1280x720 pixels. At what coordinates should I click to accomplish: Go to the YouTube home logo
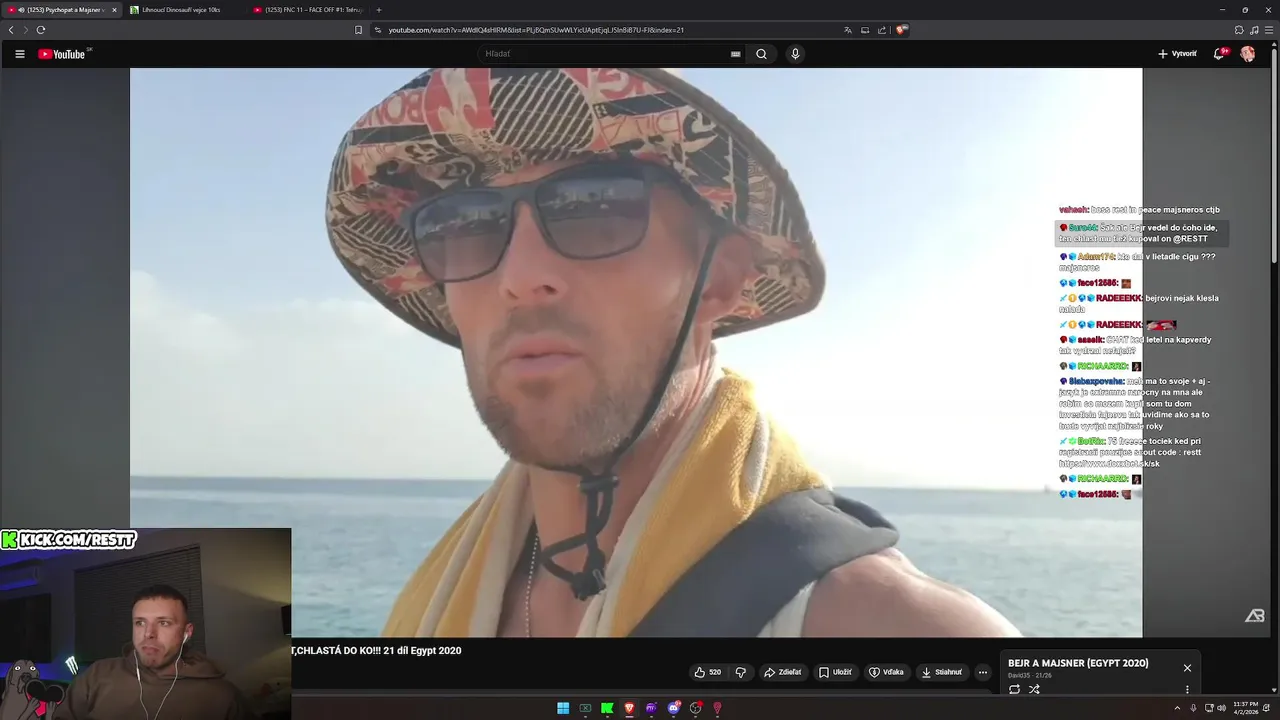point(64,54)
